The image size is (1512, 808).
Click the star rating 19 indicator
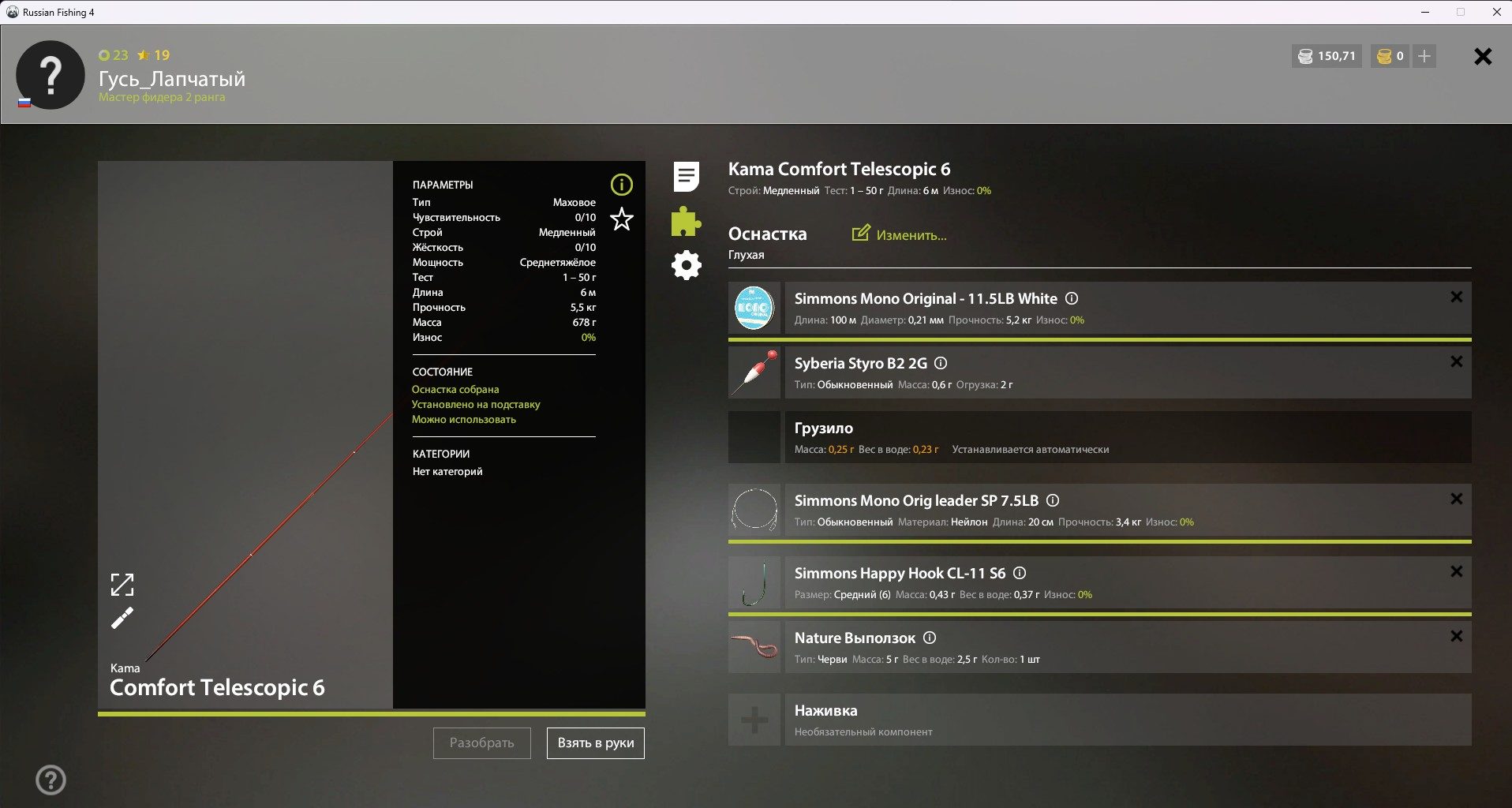pos(154,55)
